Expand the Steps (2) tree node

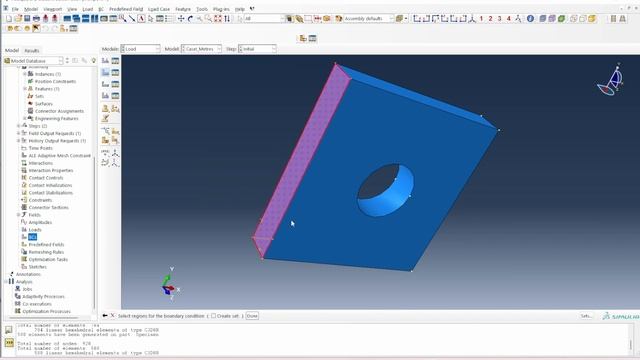point(18,126)
